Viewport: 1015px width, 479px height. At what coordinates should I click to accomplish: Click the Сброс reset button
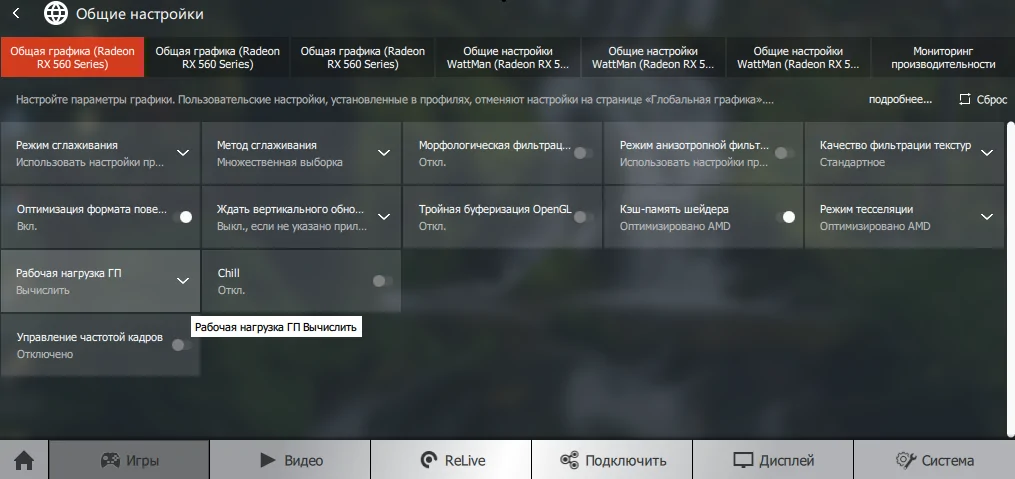[x=983, y=100]
